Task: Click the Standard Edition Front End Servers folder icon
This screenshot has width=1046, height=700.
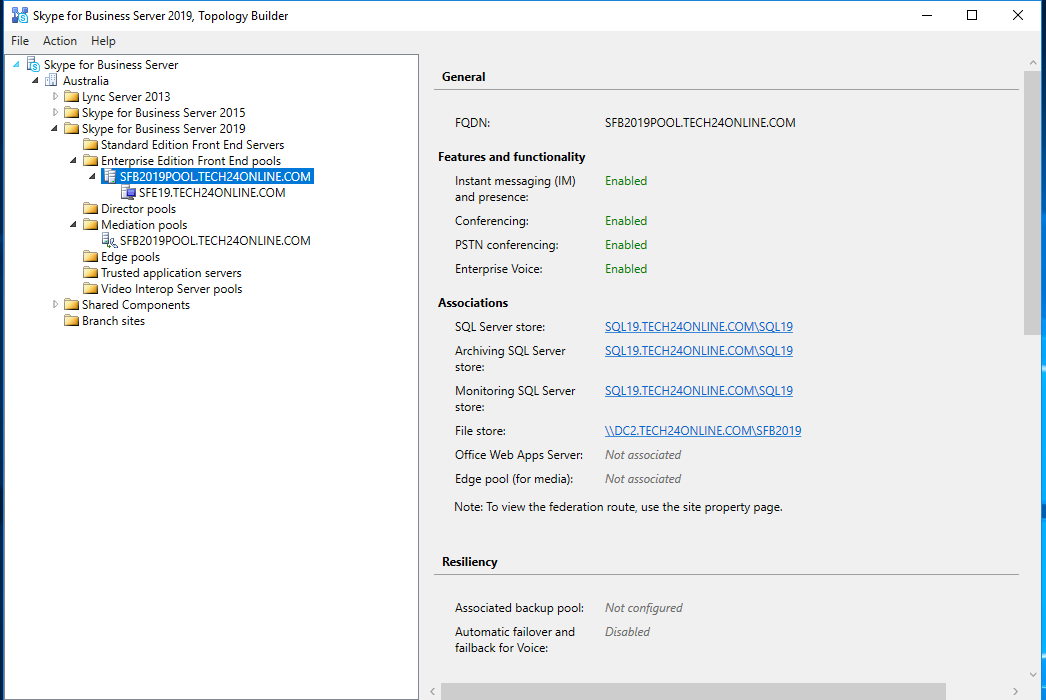Action: coord(89,144)
